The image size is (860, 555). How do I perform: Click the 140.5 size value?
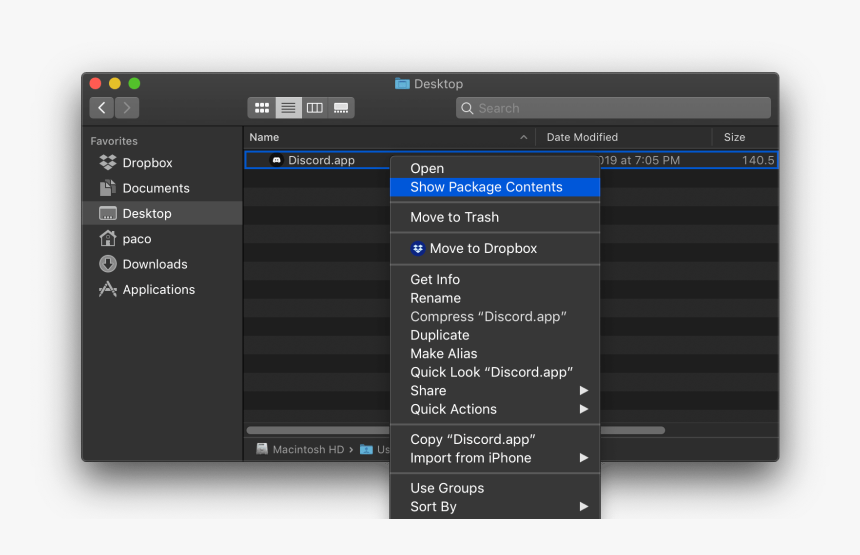758,160
